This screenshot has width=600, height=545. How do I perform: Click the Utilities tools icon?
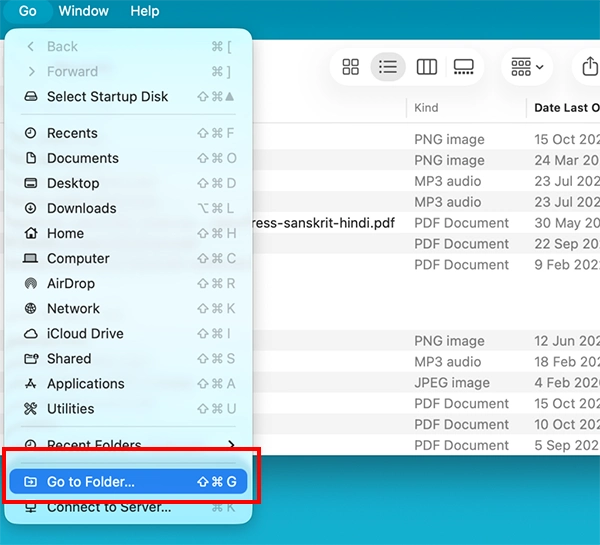[31, 409]
